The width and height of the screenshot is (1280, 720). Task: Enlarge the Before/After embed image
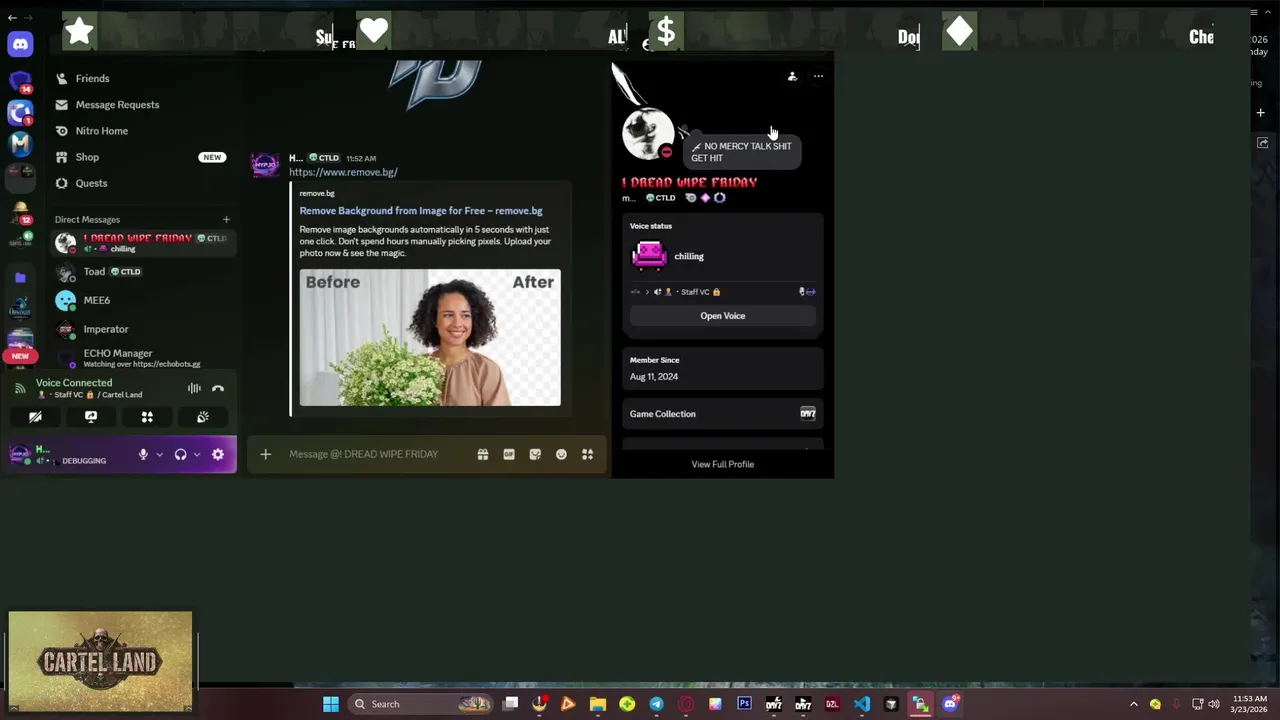coord(430,337)
